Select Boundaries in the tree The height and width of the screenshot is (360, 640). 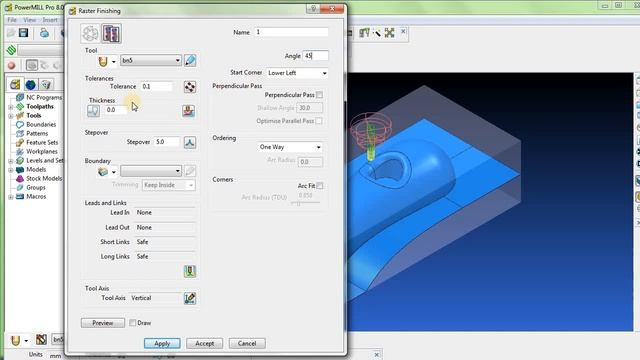coord(41,124)
